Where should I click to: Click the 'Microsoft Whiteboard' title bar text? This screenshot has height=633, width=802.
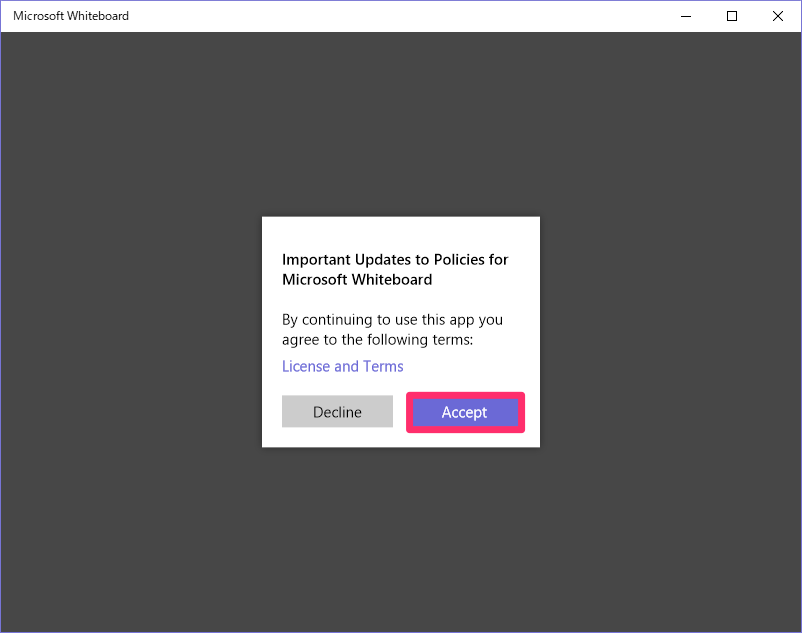tap(71, 16)
